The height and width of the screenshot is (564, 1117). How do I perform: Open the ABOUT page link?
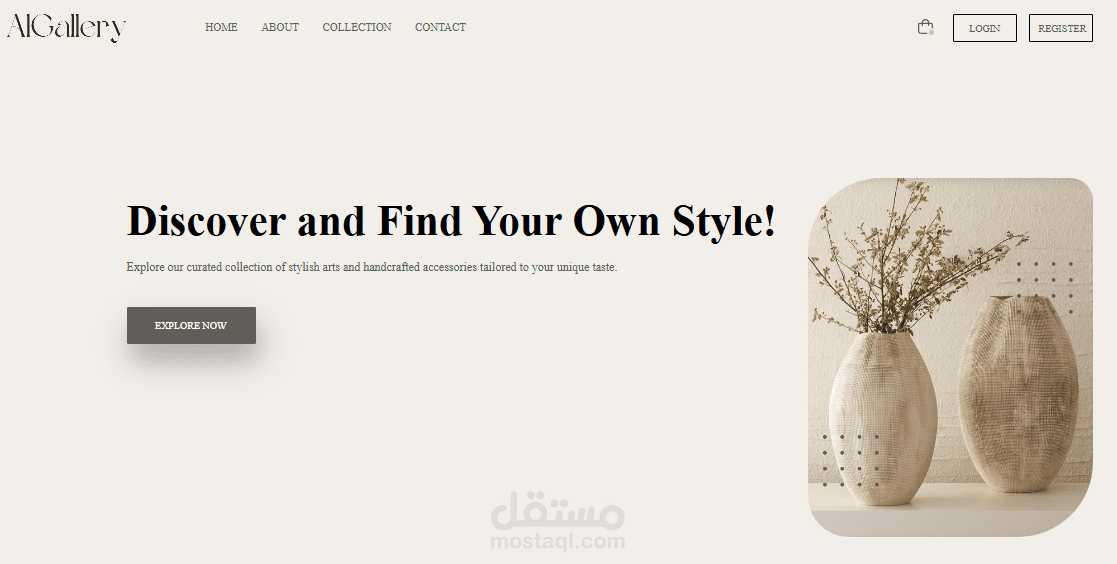pos(280,27)
